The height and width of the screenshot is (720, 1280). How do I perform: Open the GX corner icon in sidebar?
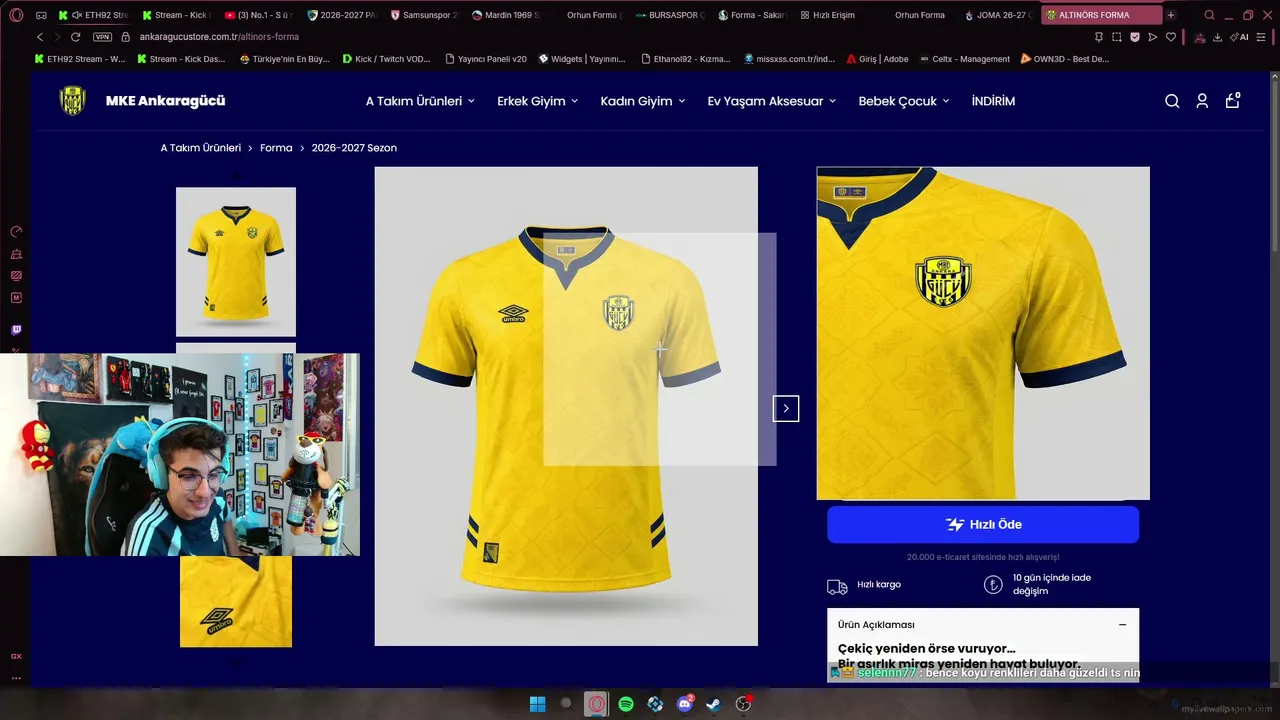tap(16, 656)
